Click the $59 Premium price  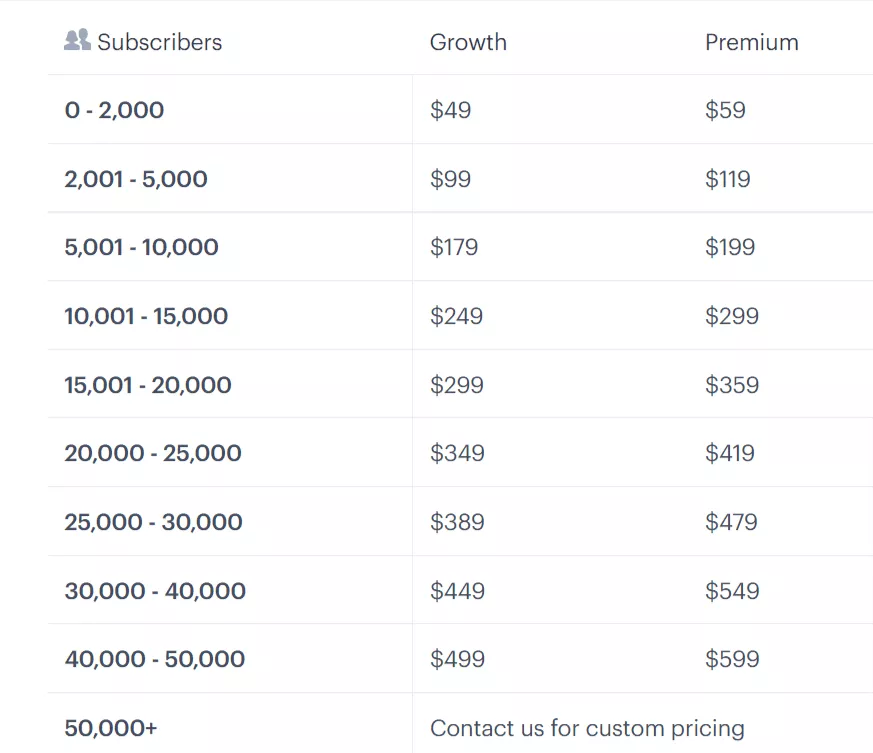pyautogui.click(x=725, y=110)
